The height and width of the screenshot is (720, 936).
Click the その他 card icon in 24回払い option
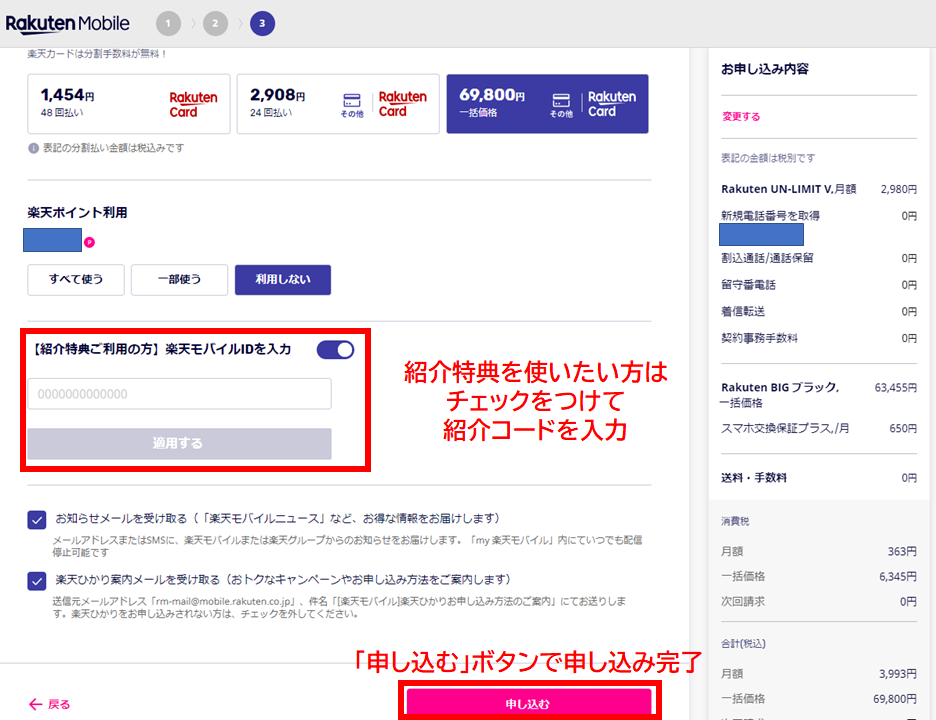[x=352, y=105]
